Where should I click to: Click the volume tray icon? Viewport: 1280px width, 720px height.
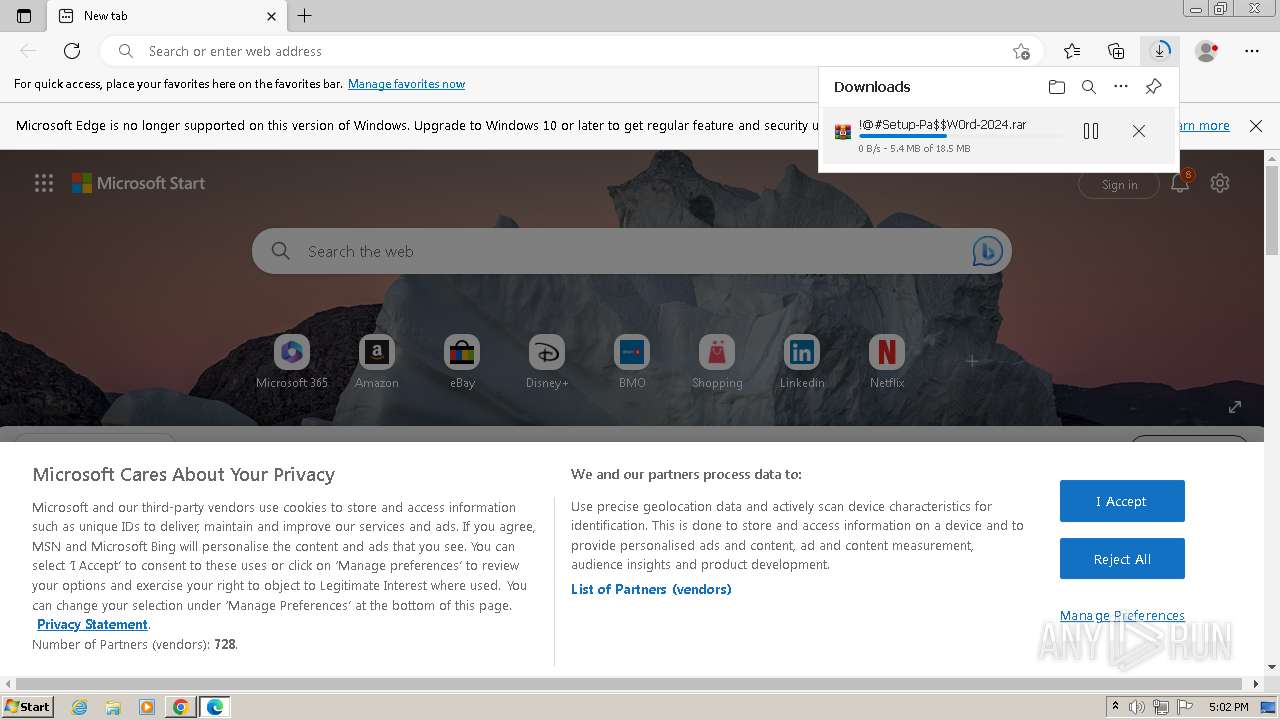[x=1137, y=707]
